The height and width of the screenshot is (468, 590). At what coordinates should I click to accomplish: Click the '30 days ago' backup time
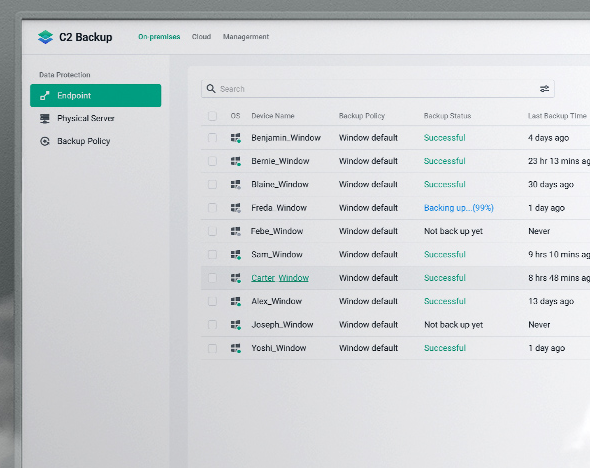click(x=551, y=184)
